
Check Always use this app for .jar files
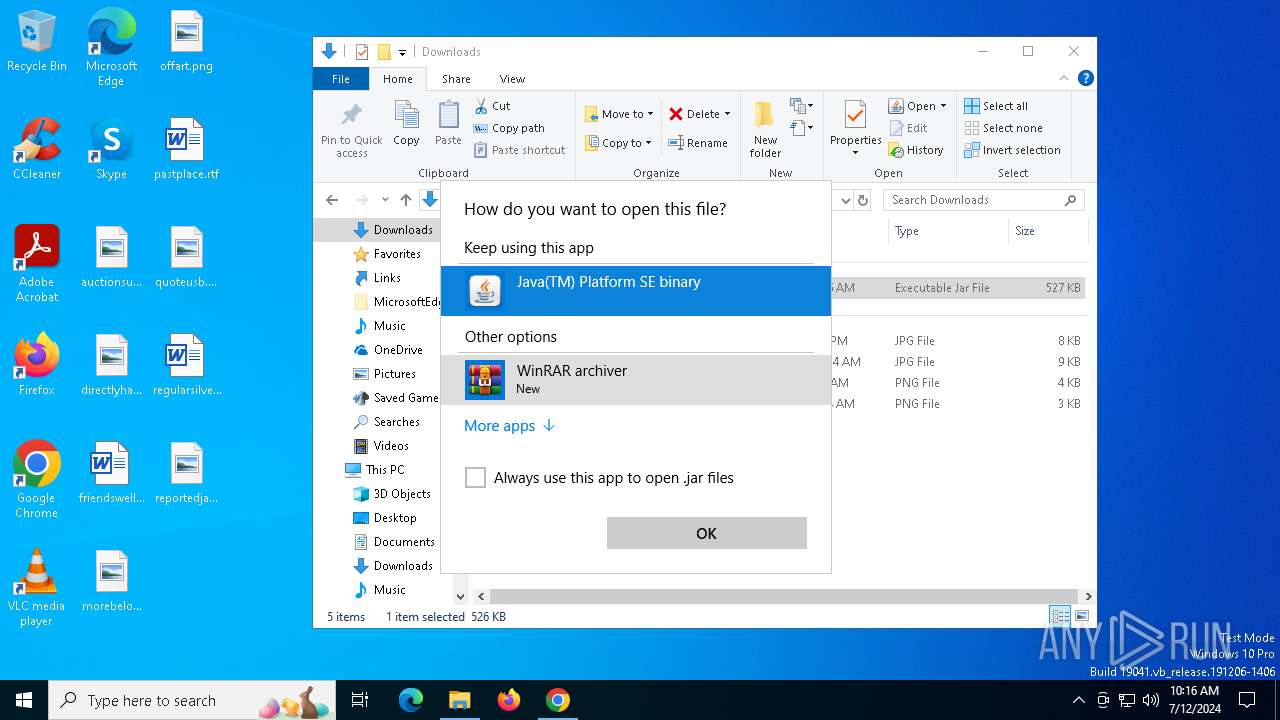476,478
